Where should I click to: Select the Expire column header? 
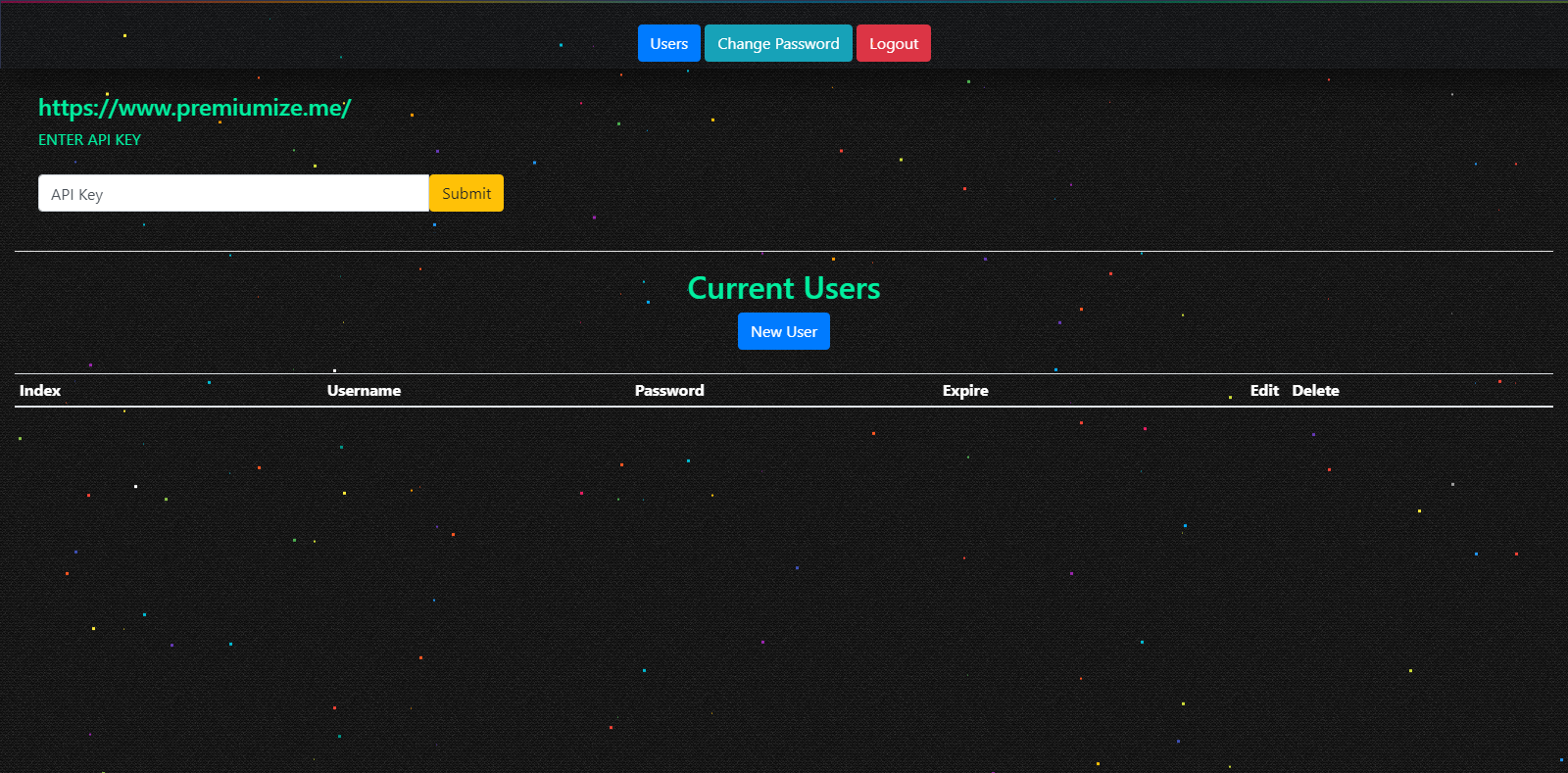coord(965,390)
